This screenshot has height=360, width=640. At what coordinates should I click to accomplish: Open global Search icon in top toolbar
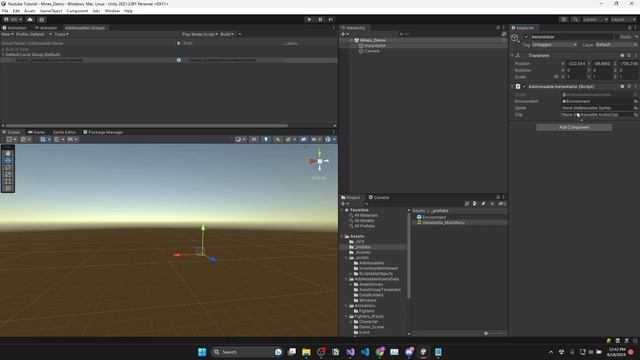575,19
